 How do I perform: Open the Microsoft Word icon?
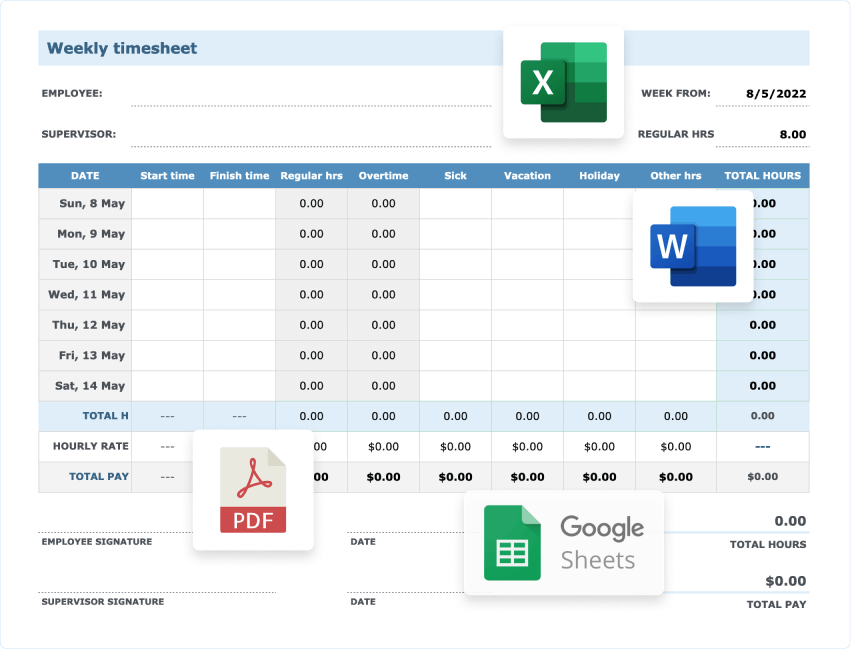pyautogui.click(x=692, y=246)
